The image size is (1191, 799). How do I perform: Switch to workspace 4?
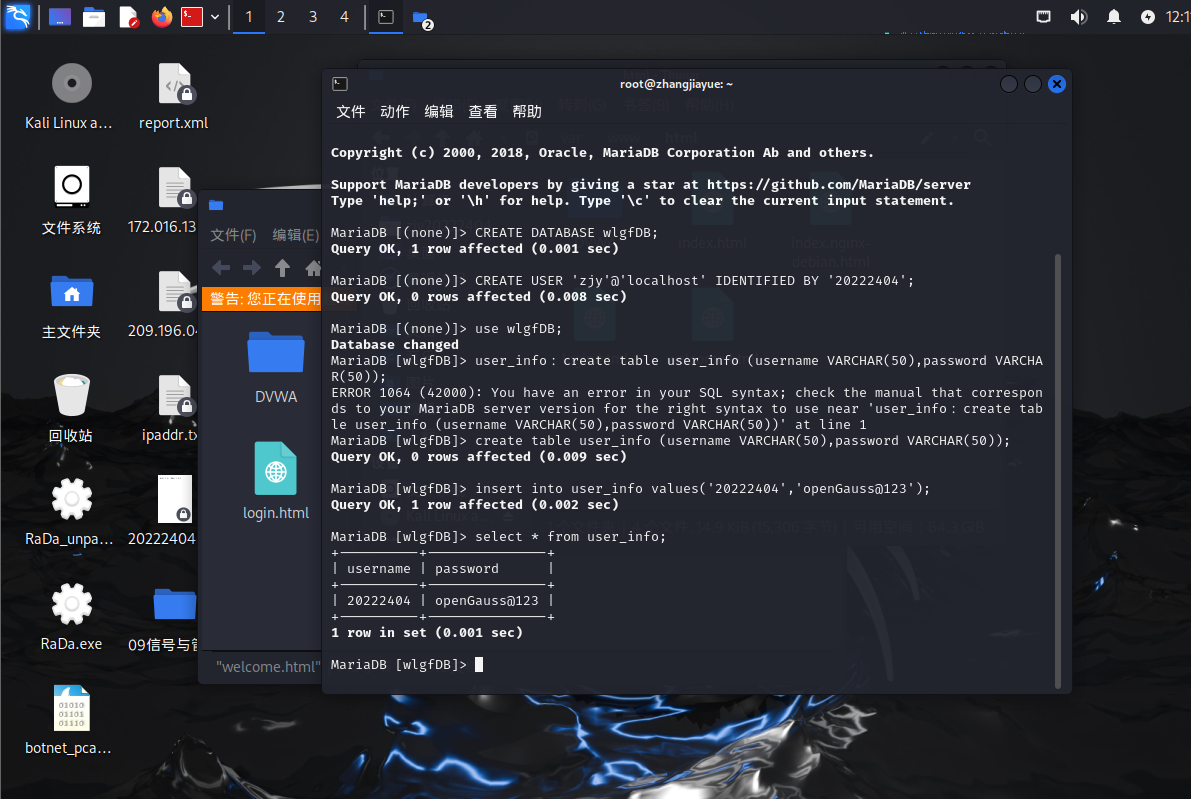pos(344,17)
